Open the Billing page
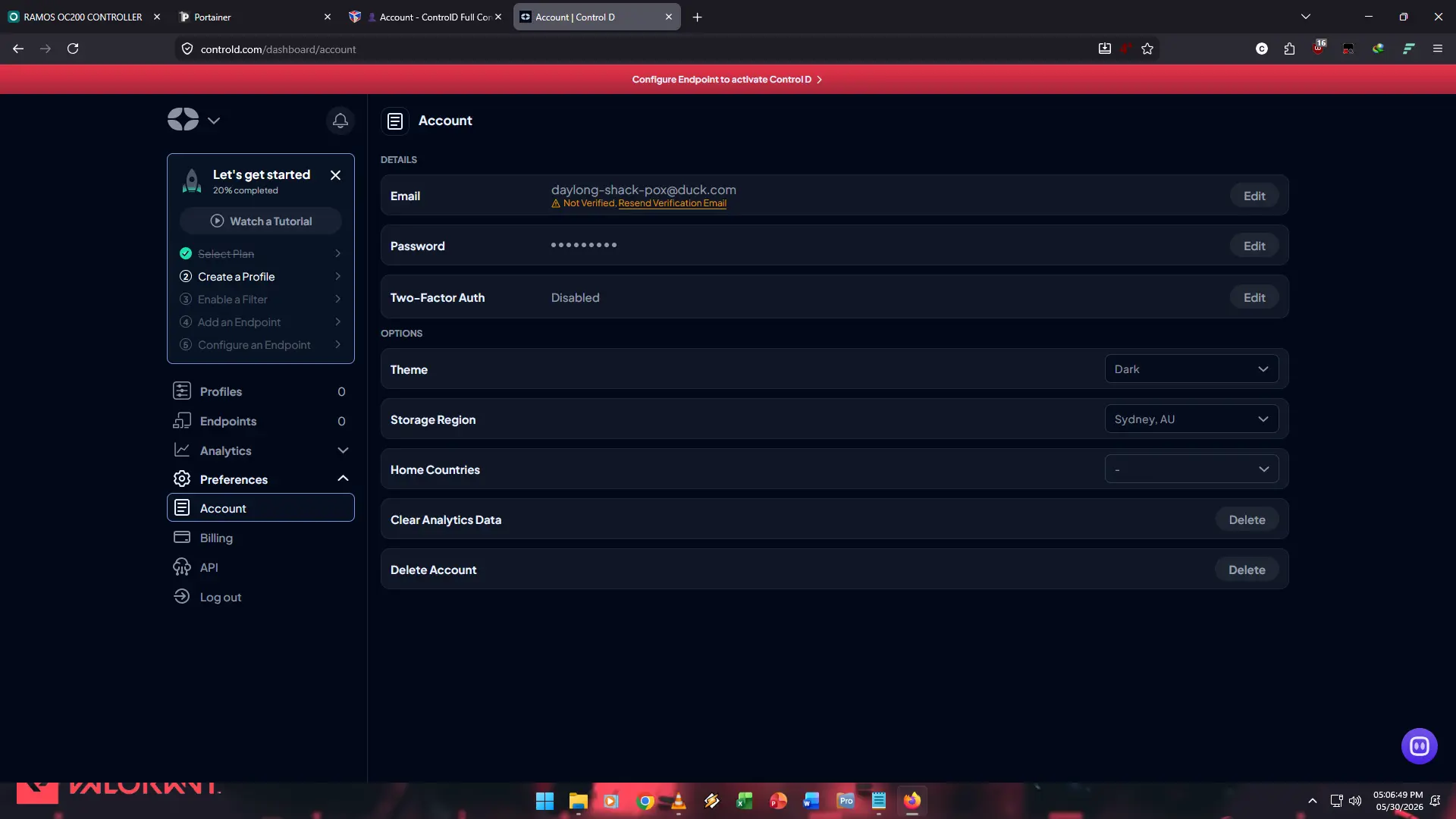 pos(260,538)
